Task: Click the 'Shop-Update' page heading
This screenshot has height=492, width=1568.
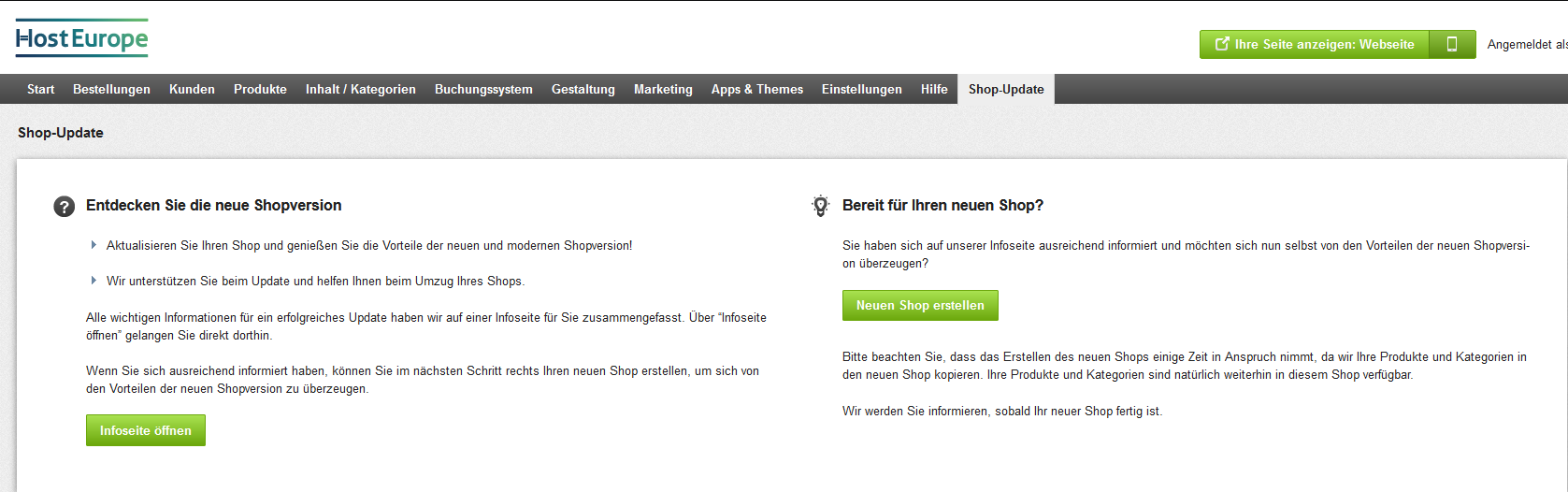Action: (61, 133)
